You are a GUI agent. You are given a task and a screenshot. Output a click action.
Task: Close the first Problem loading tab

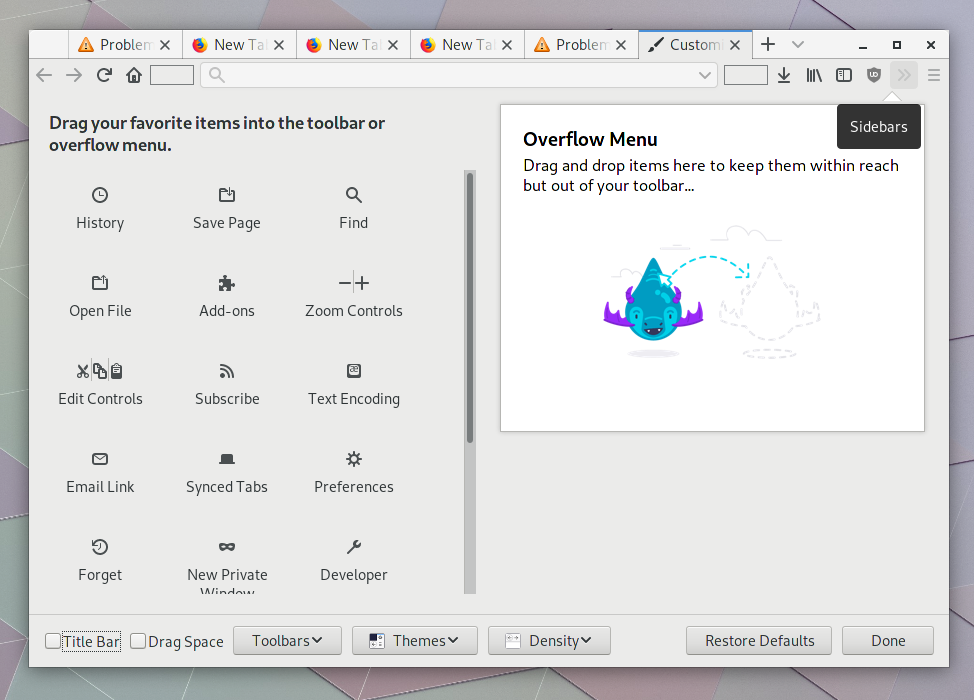coord(165,45)
